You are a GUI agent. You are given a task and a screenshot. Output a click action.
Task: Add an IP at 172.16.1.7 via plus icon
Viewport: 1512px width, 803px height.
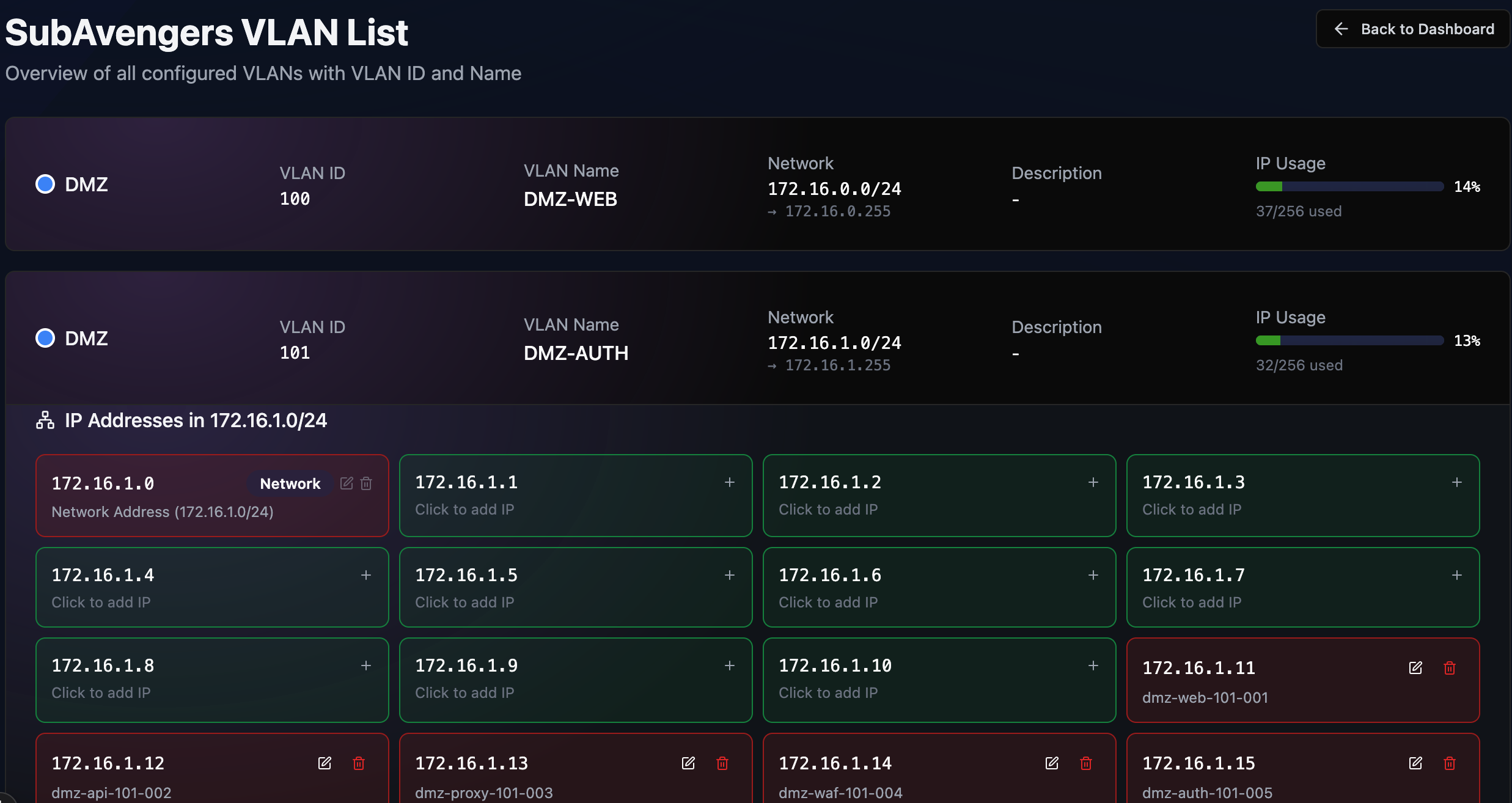(x=1457, y=575)
